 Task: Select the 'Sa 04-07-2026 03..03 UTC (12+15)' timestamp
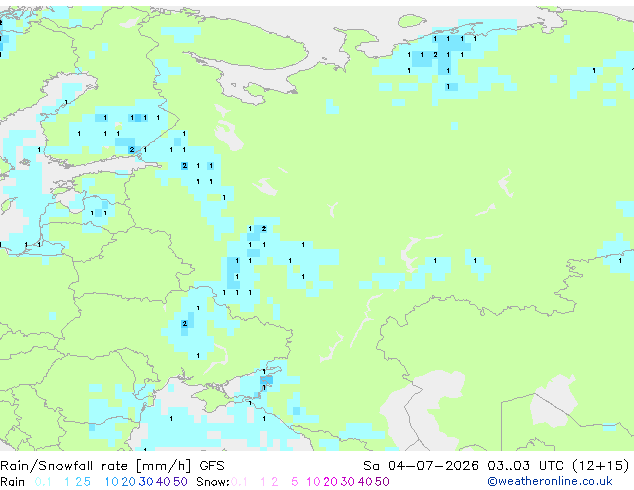pyautogui.click(x=496, y=466)
